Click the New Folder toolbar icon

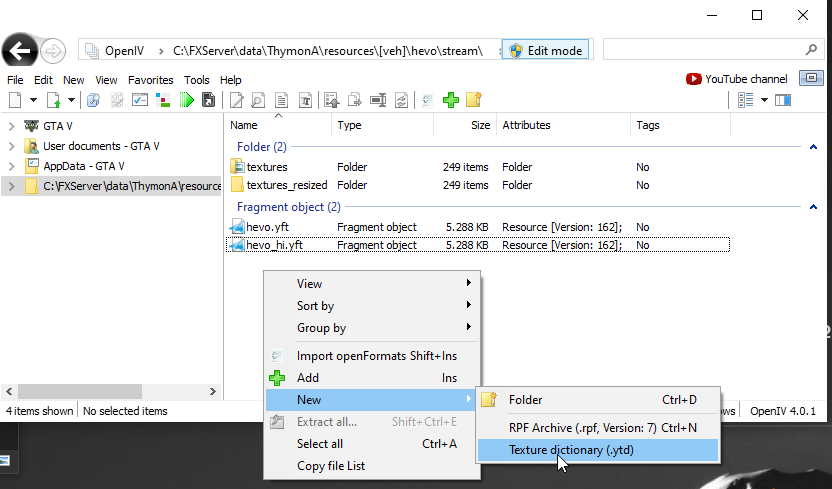click(x=474, y=100)
